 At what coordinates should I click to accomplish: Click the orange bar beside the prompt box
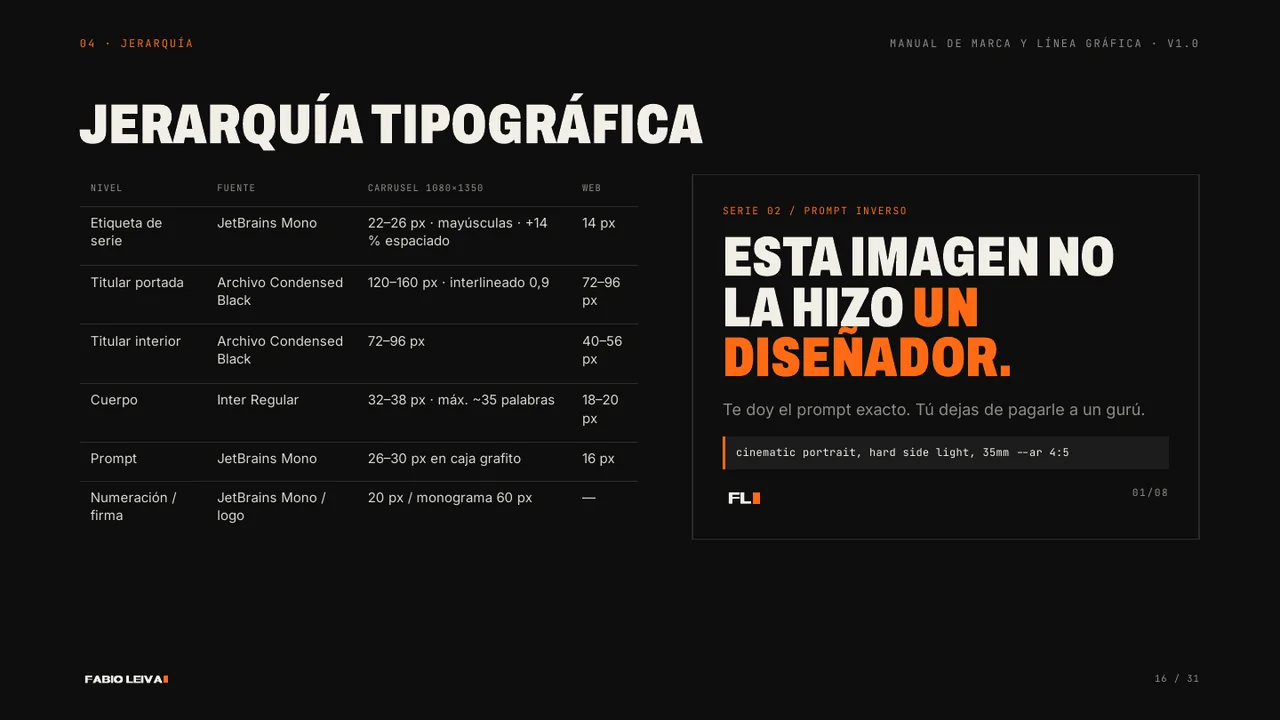(x=724, y=452)
